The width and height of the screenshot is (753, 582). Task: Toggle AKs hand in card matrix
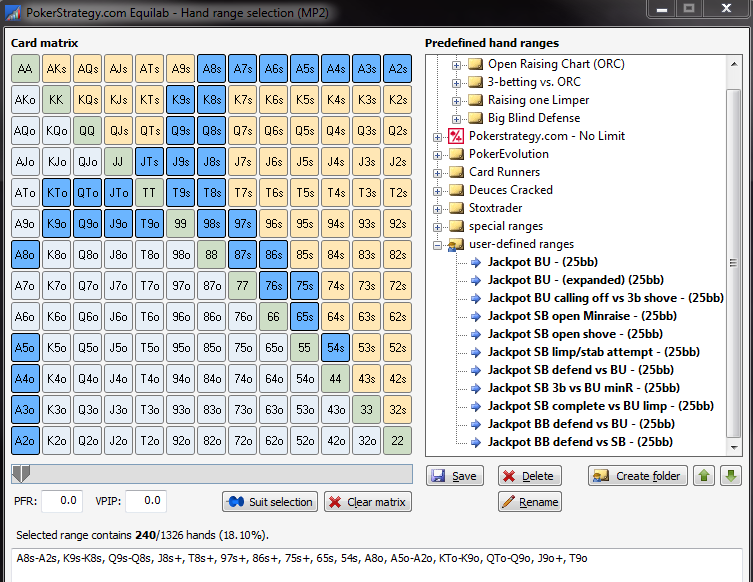click(56, 69)
